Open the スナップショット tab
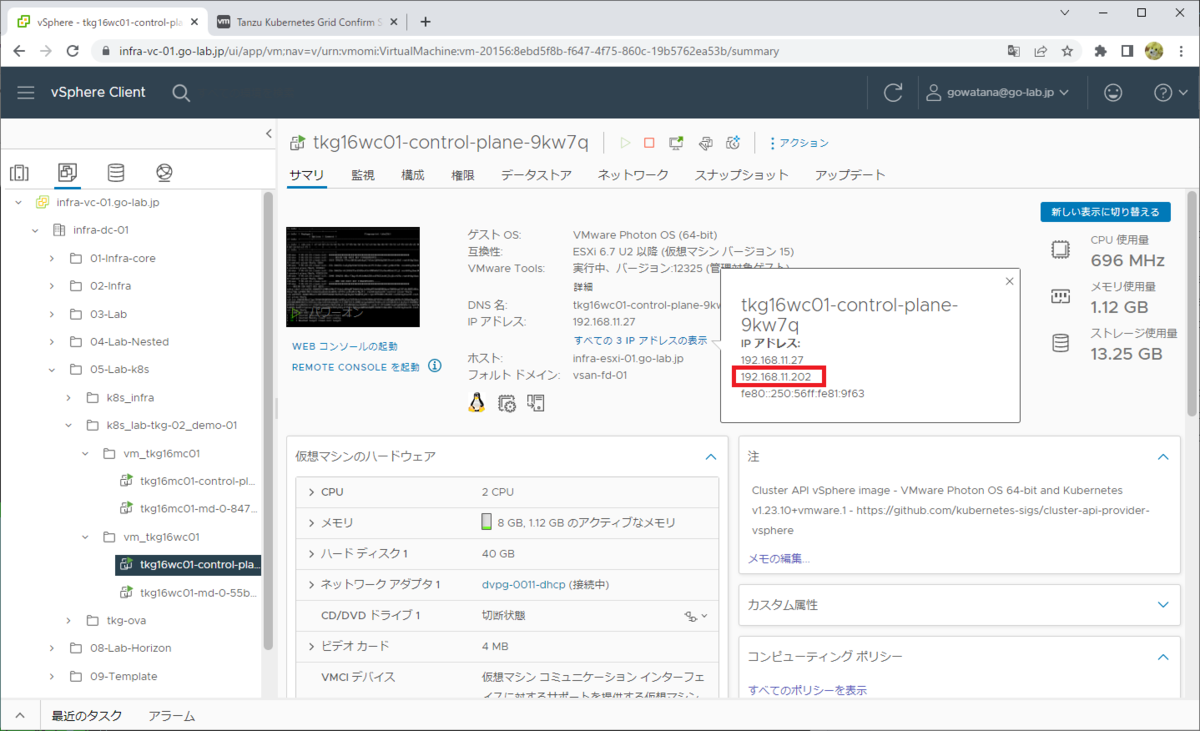Viewport: 1200px width, 731px height. (x=742, y=175)
